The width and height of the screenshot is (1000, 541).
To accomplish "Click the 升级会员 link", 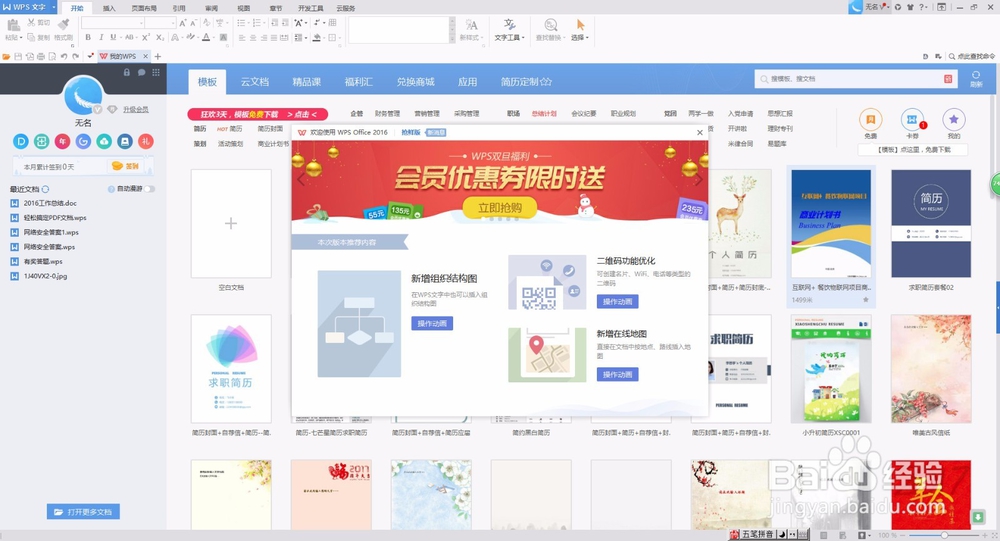I will (x=136, y=110).
